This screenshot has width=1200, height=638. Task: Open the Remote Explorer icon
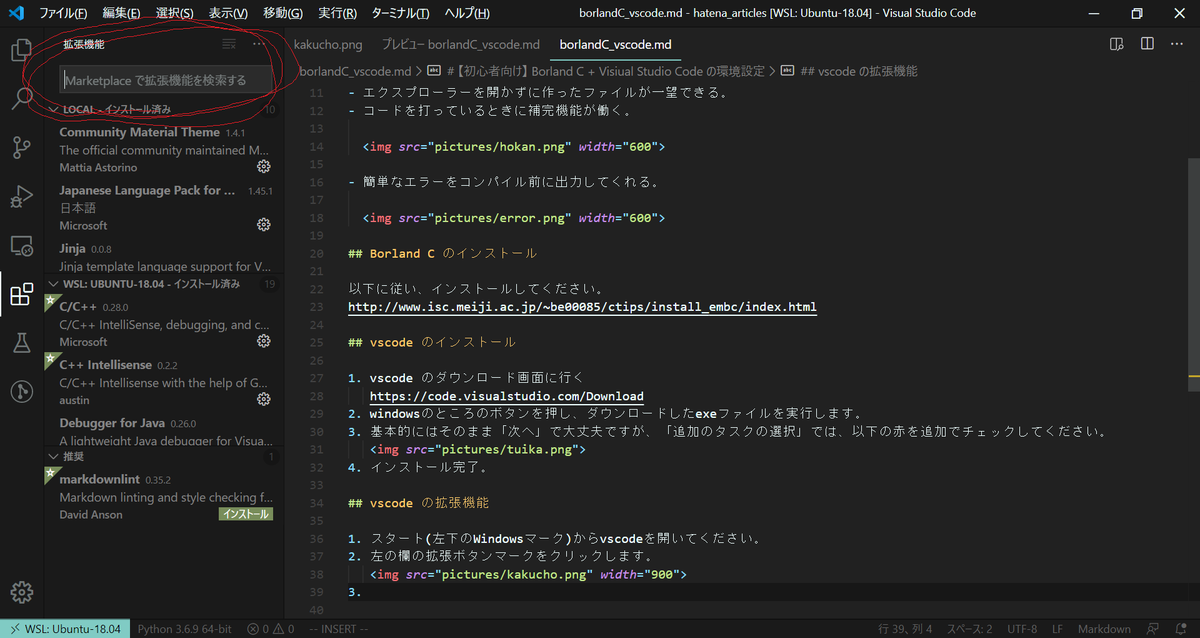click(22, 245)
